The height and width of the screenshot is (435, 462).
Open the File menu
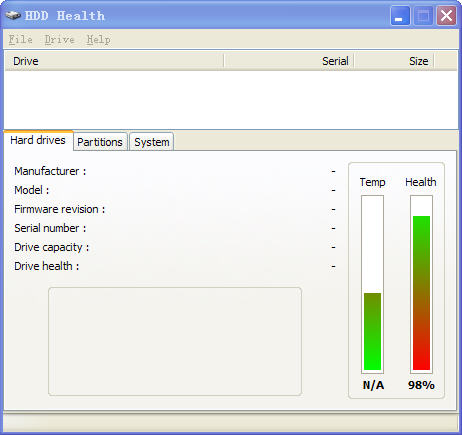(20, 39)
